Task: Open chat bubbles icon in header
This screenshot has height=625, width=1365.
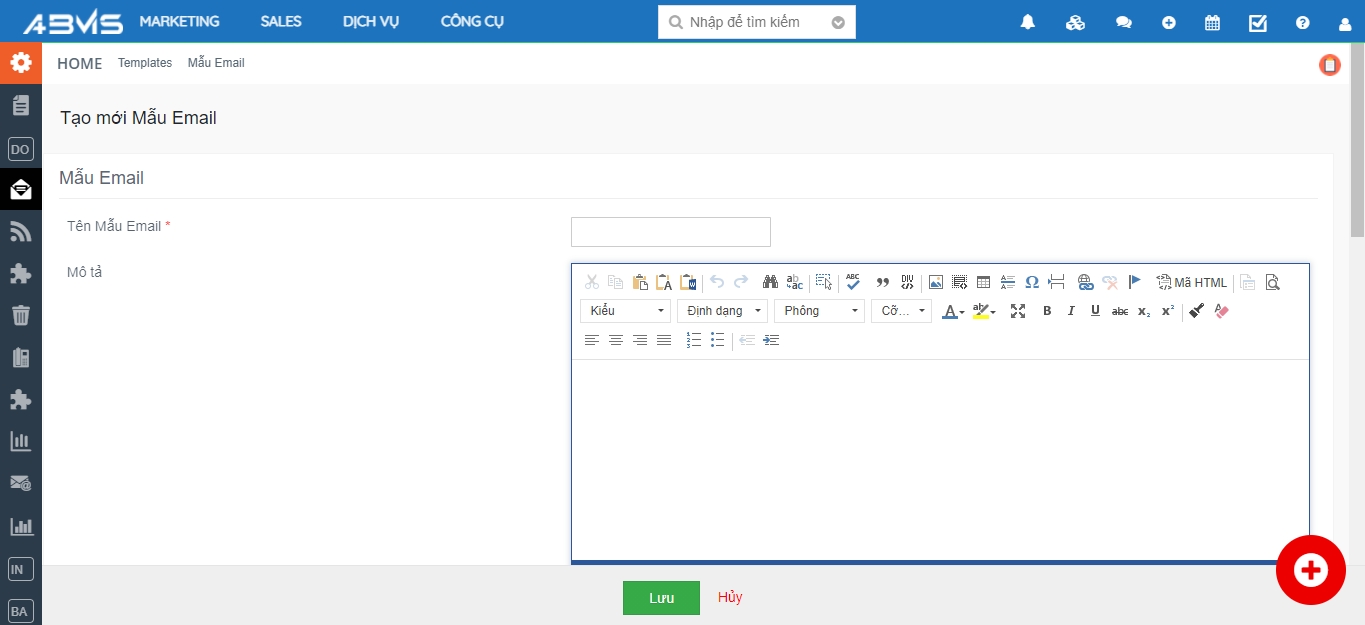Action: [1123, 22]
